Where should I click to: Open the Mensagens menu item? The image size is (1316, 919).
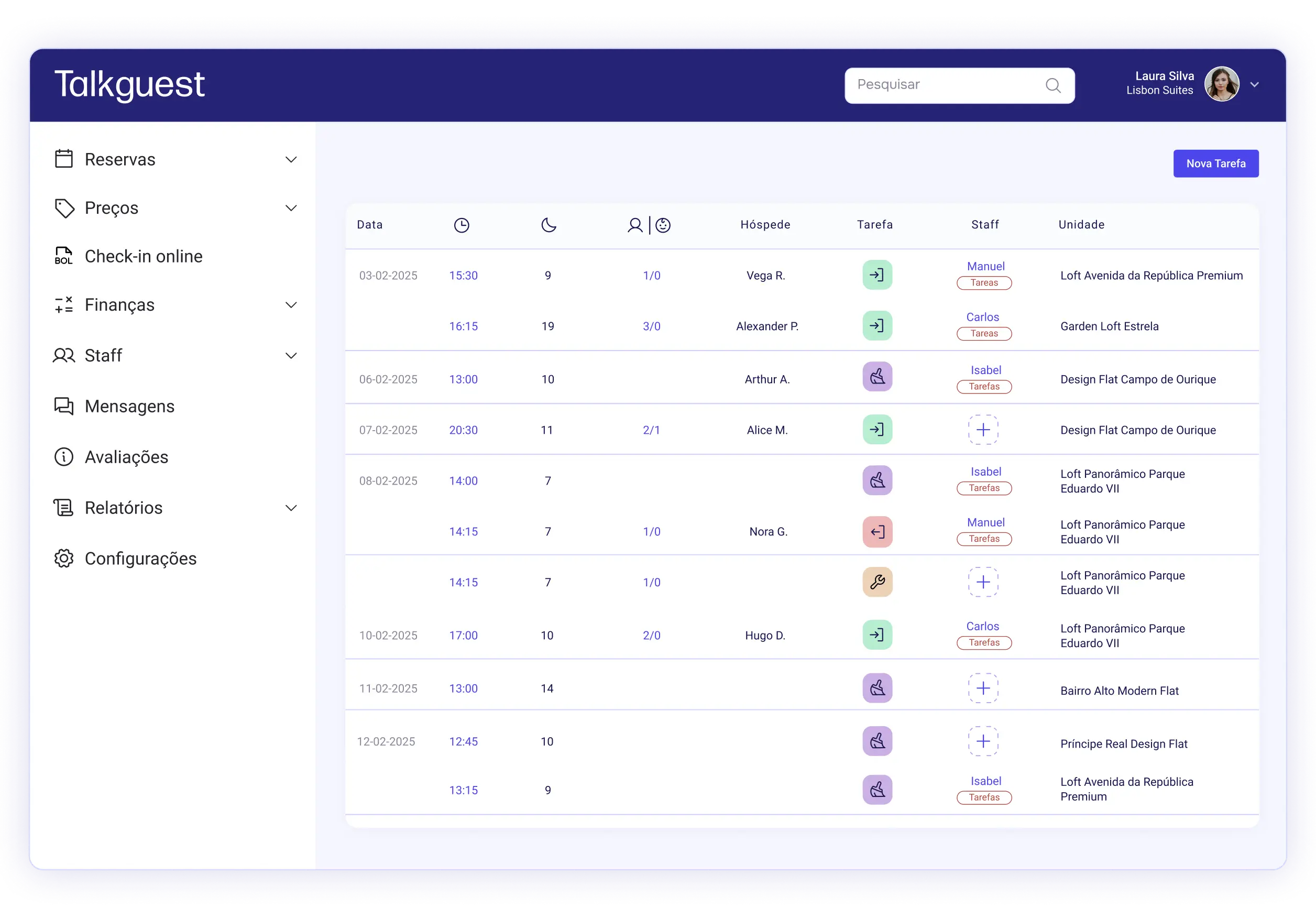tap(129, 407)
